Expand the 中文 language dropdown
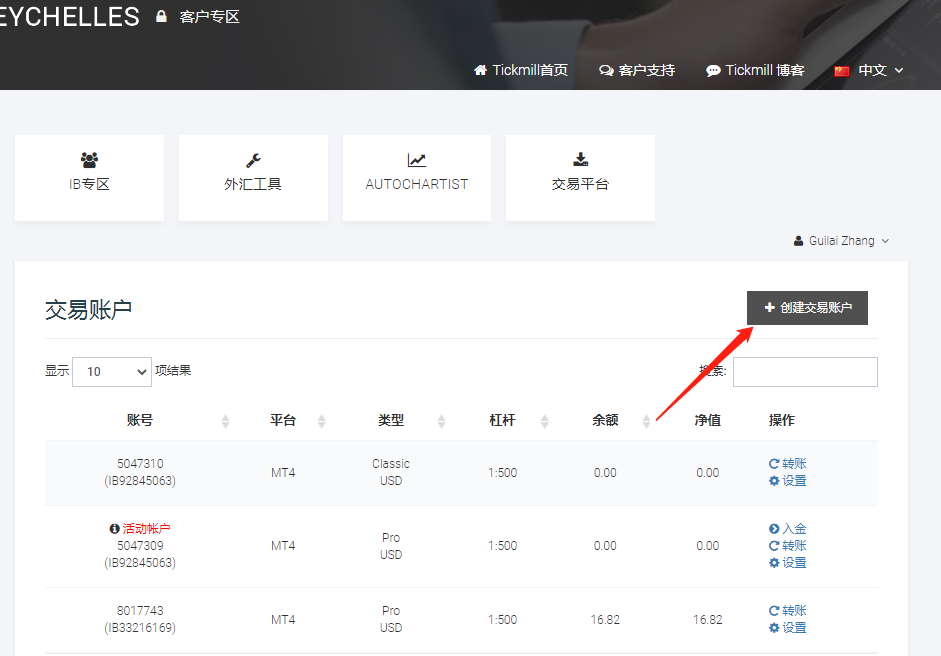Screen dimensions: 941x656 (x=898, y=70)
